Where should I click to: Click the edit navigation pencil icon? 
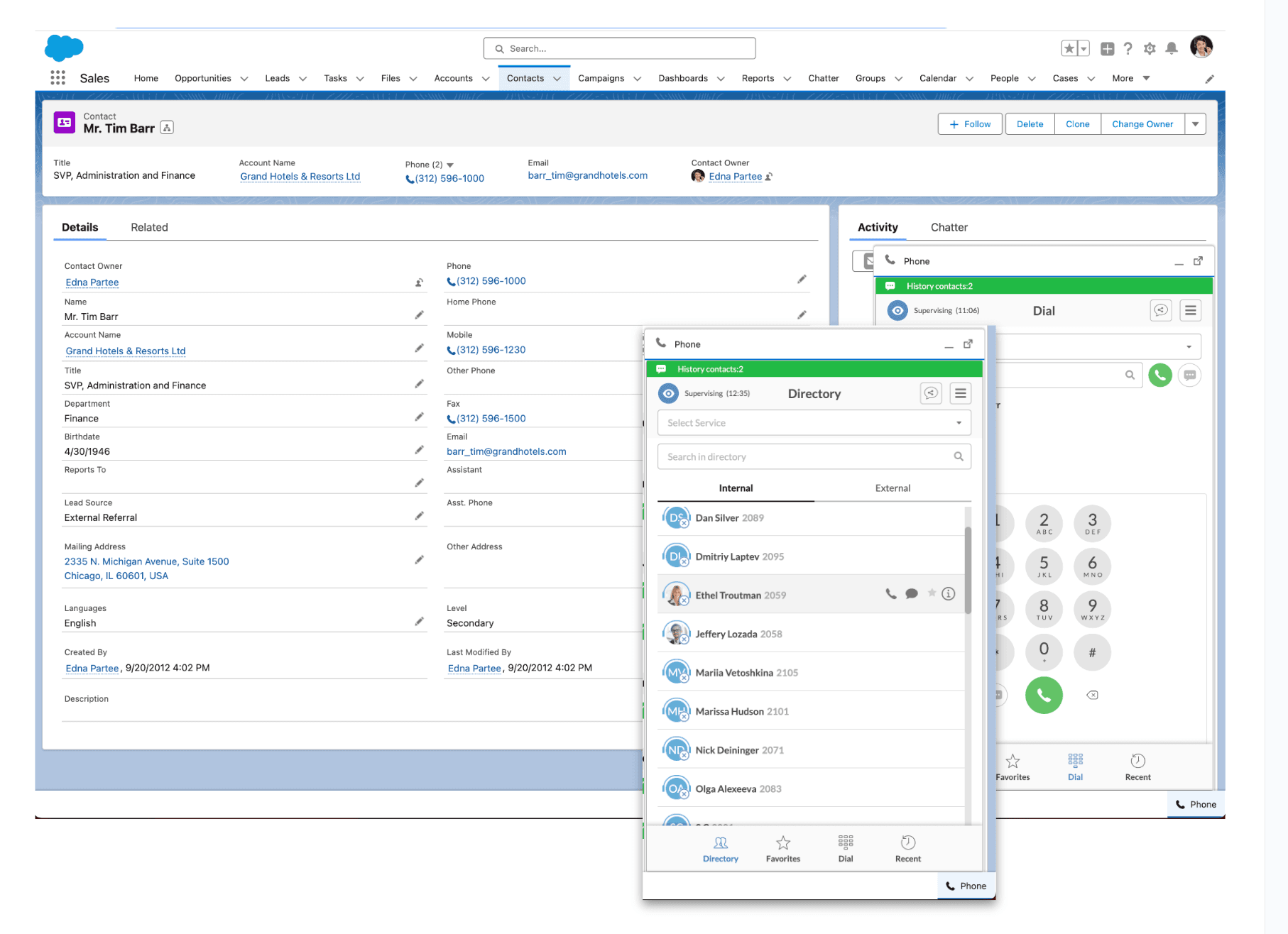point(1209,79)
